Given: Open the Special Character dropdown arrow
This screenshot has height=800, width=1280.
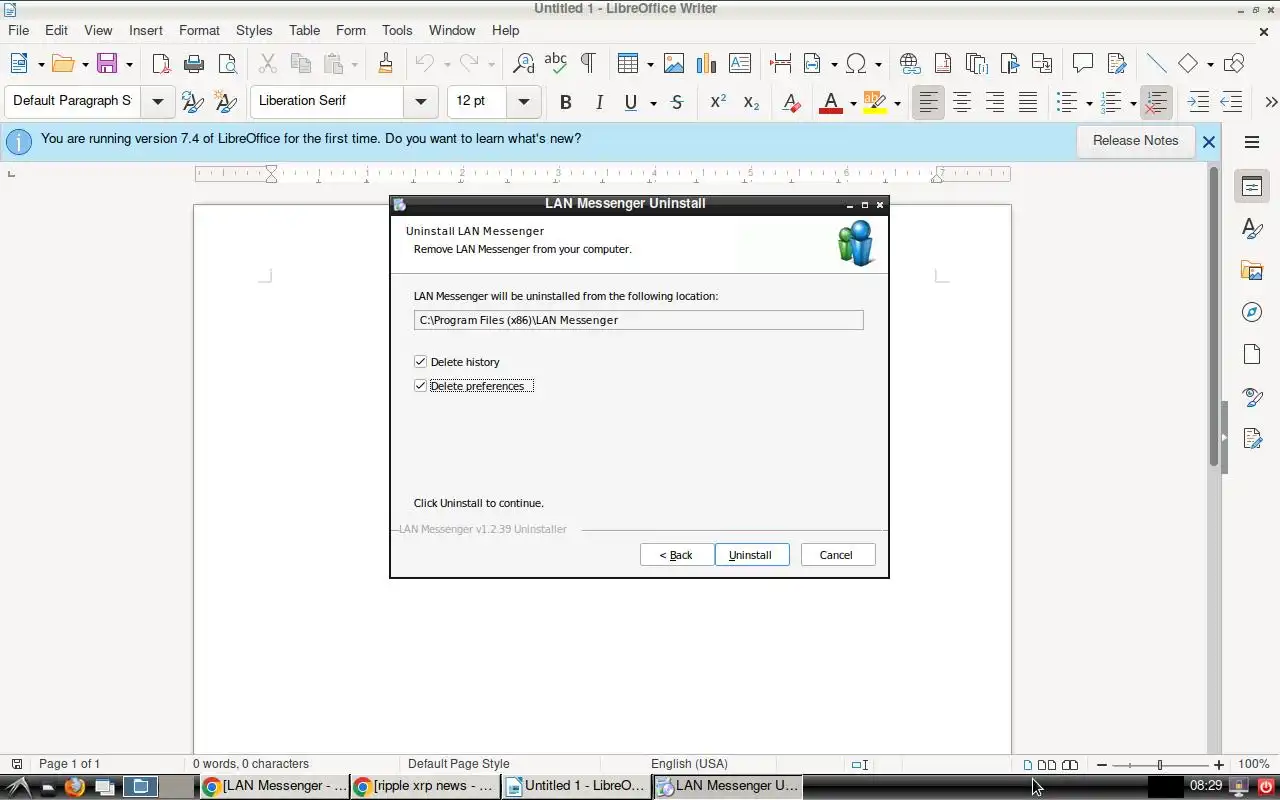Looking at the screenshot, I should point(878,65).
